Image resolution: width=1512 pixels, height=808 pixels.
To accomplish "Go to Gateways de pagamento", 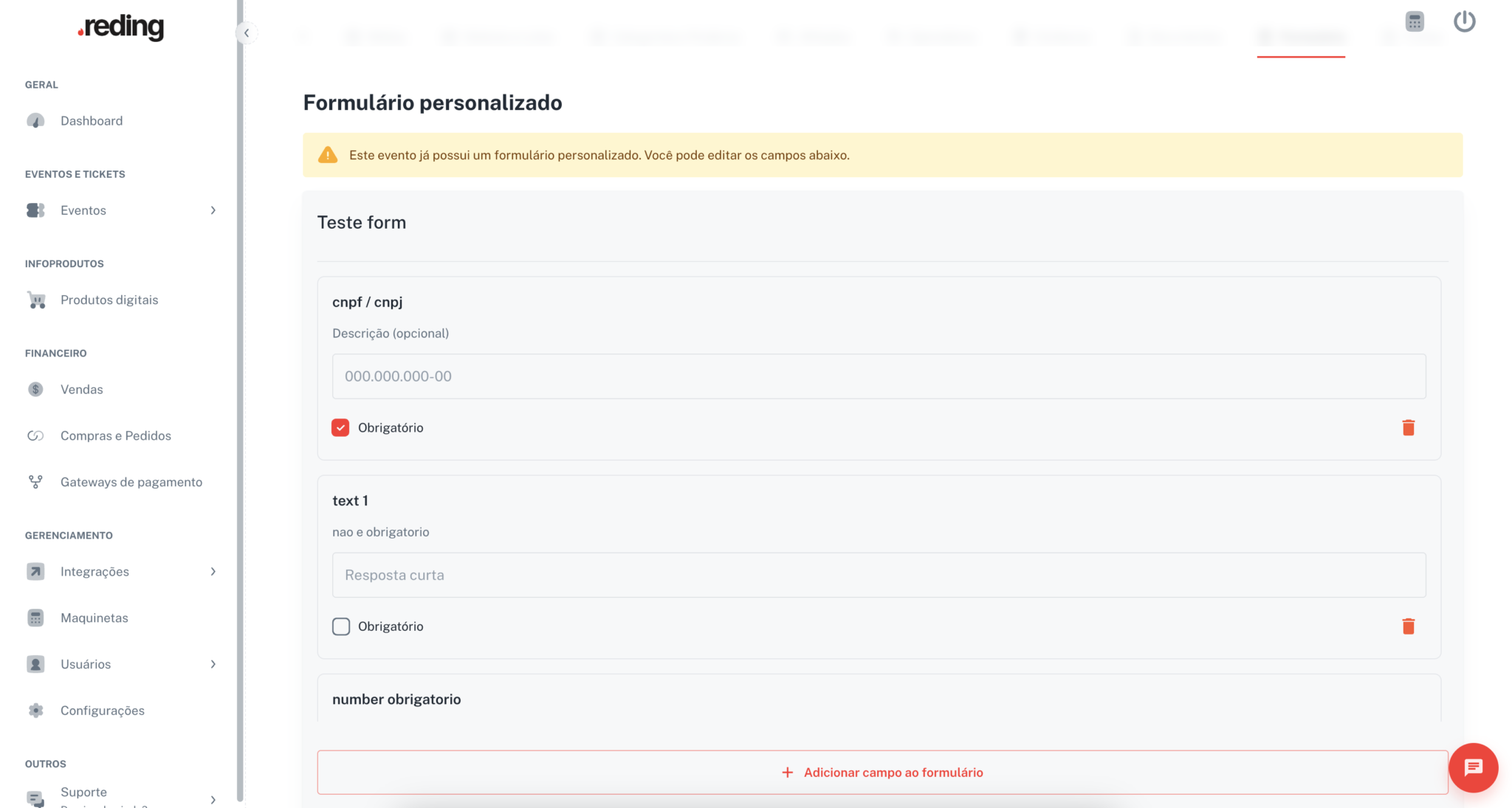I will point(131,483).
